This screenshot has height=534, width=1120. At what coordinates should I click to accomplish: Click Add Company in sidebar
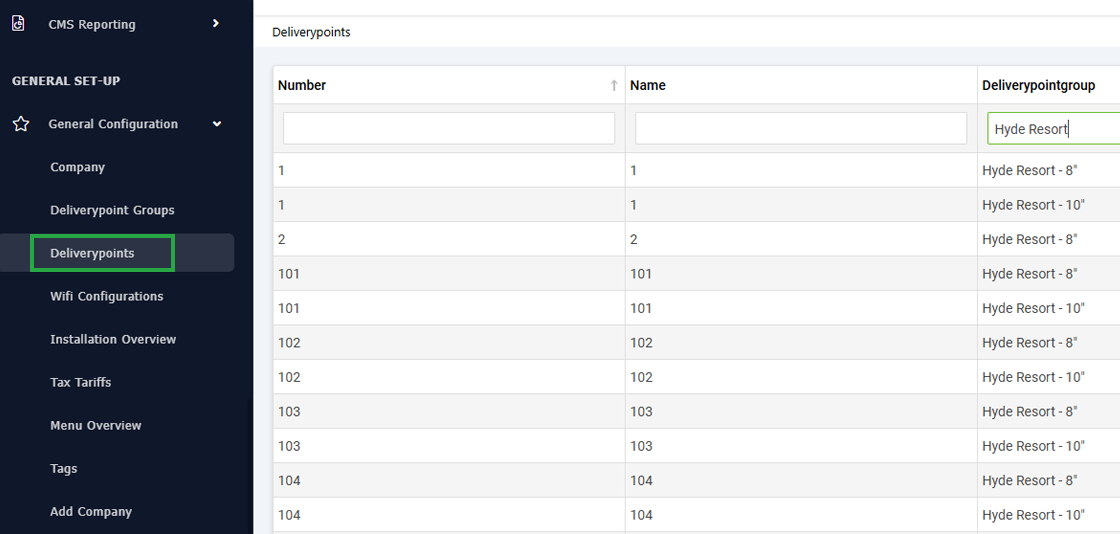(x=91, y=512)
